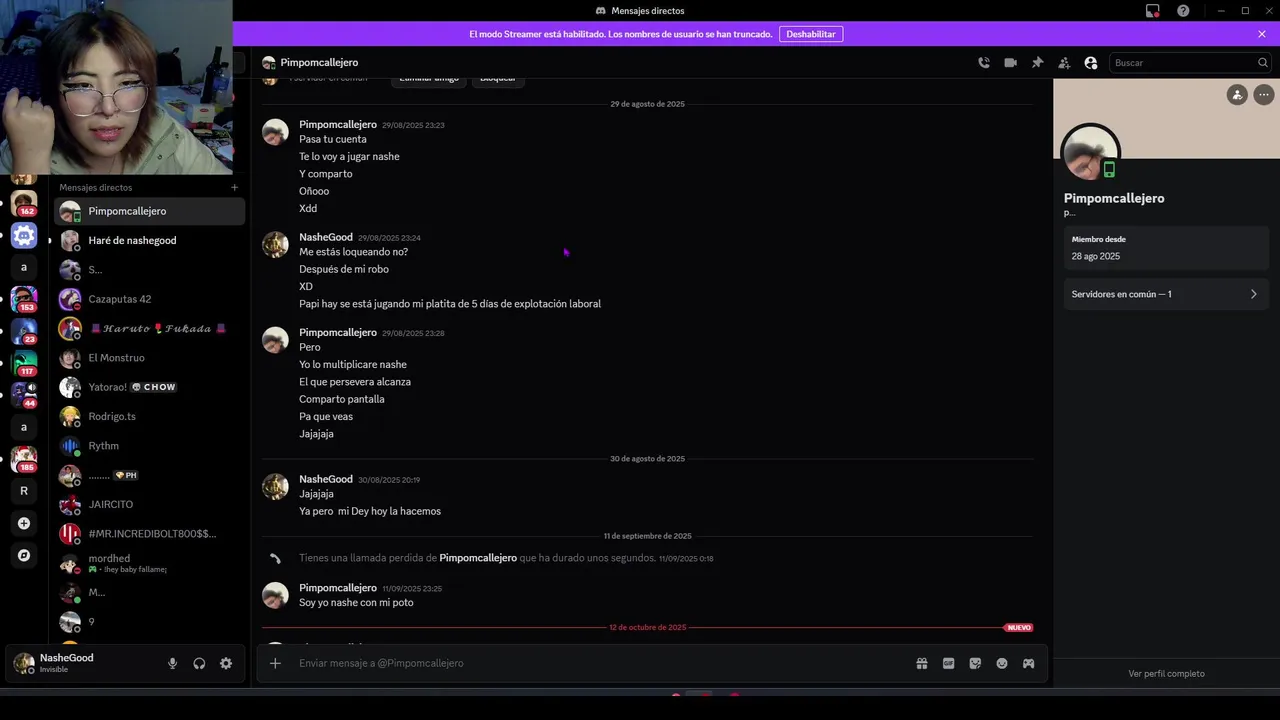Open the emoji picker
Viewport: 1280px width, 720px height.
tap(1002, 663)
